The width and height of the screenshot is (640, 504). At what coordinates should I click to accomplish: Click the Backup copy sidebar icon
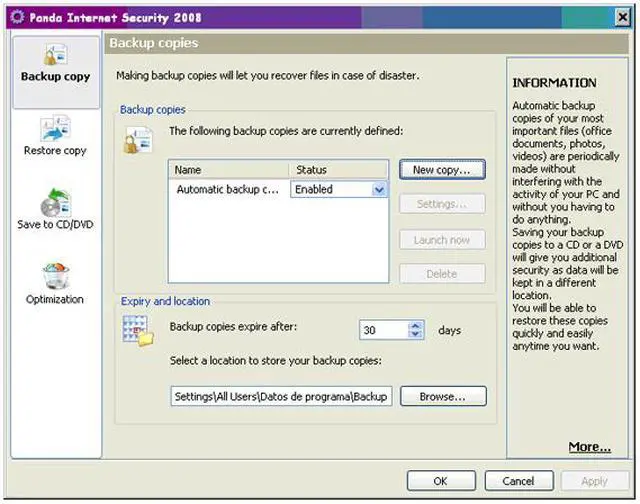point(55,56)
